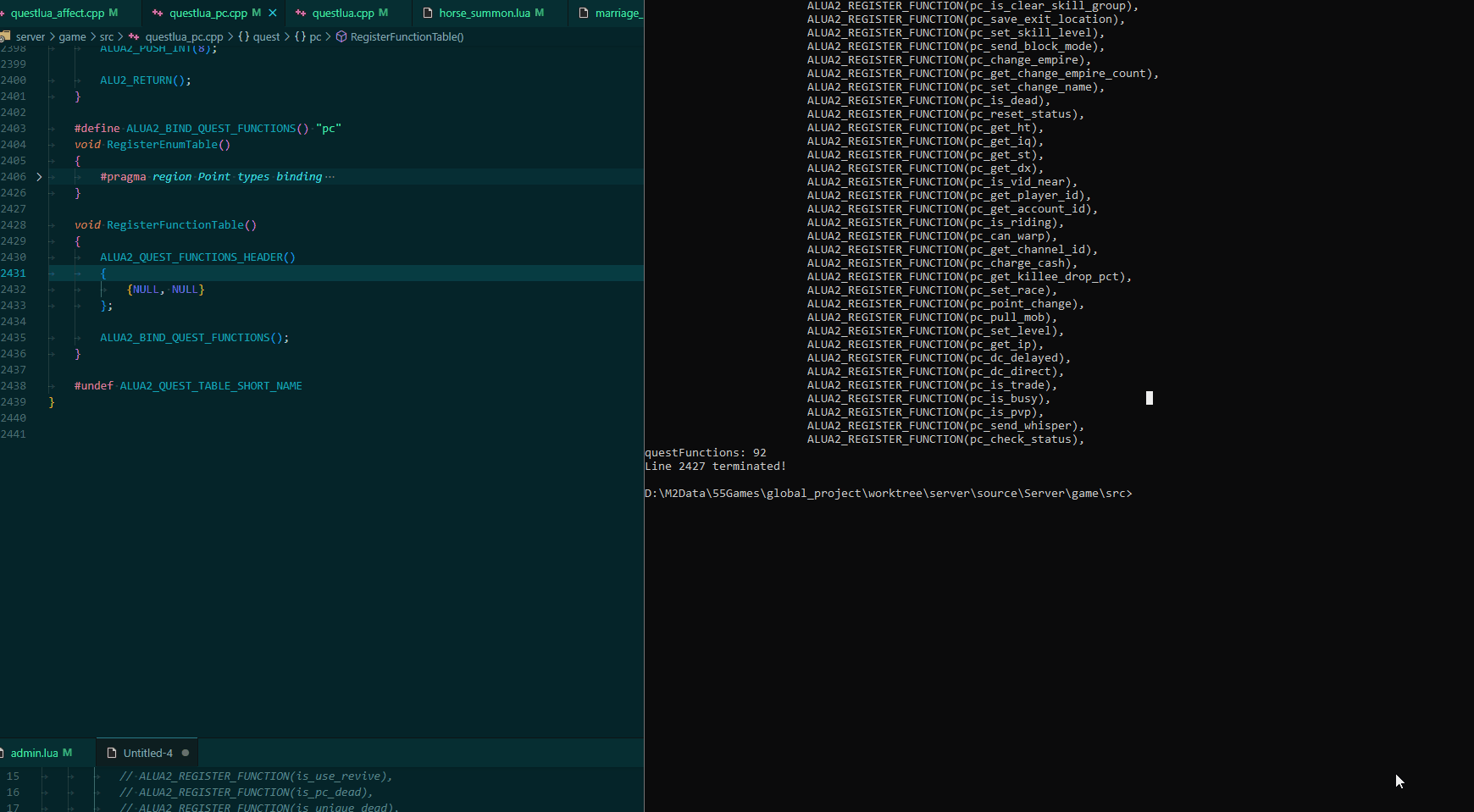The image size is (1474, 812).
Task: Click pc_send_whisper entry in terminal output
Action: click(945, 426)
